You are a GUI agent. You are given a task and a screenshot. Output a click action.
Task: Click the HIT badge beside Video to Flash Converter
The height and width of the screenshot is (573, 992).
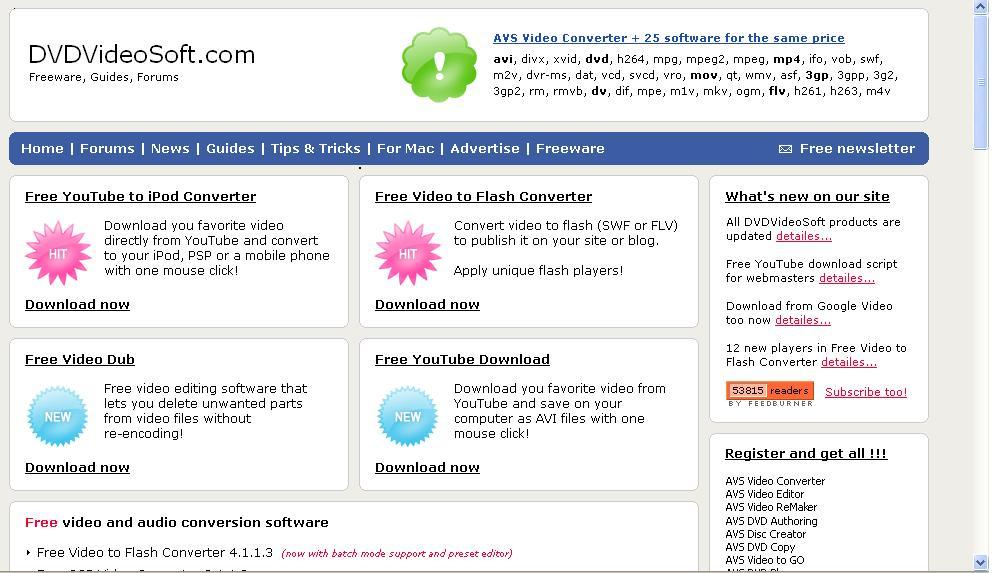click(x=408, y=253)
